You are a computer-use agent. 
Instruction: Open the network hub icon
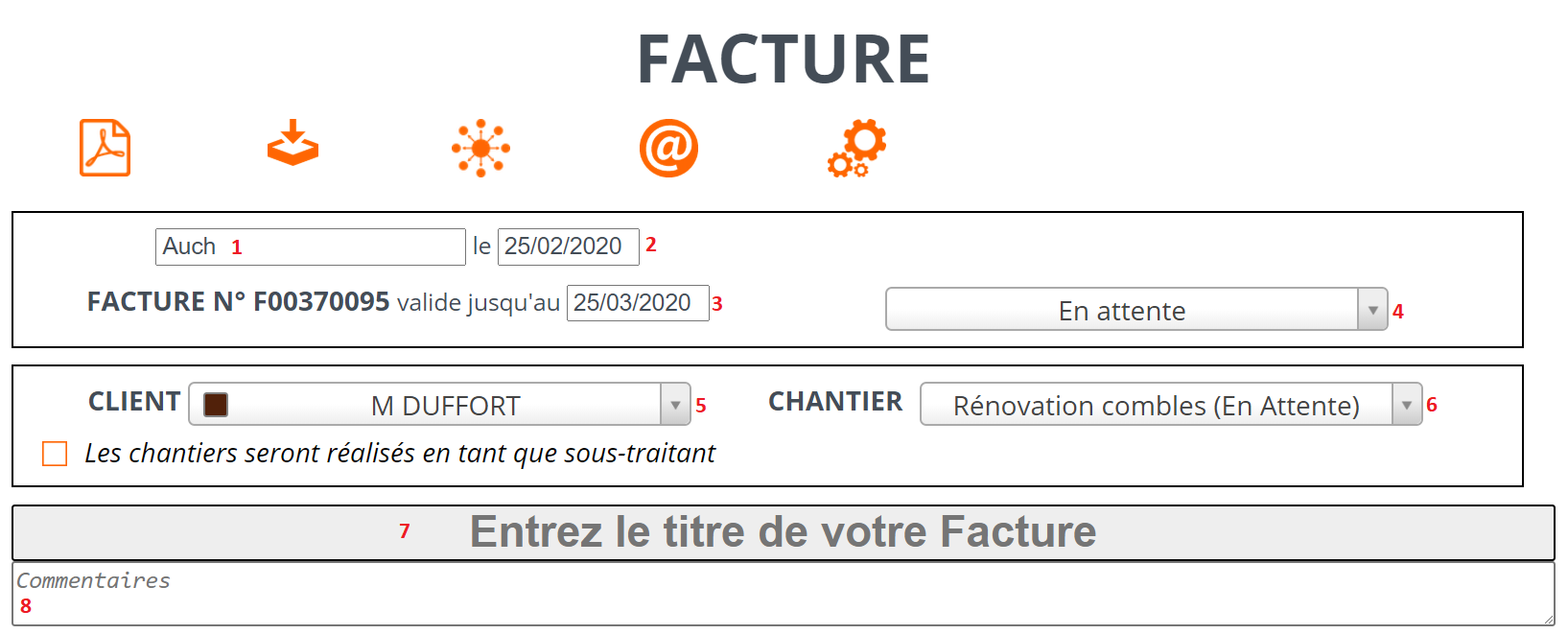[x=480, y=148]
